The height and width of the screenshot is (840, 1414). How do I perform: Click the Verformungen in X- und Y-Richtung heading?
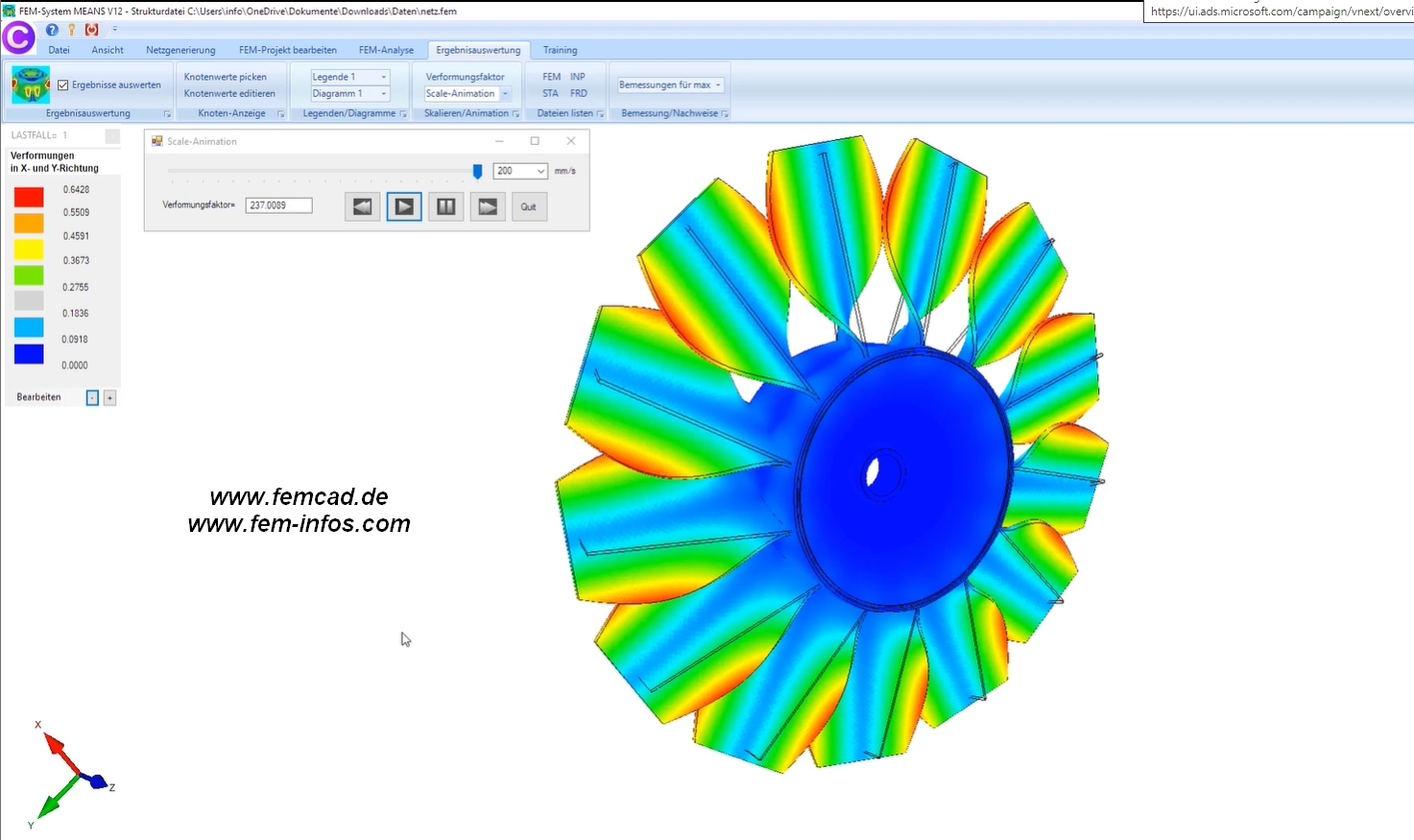coord(55,161)
